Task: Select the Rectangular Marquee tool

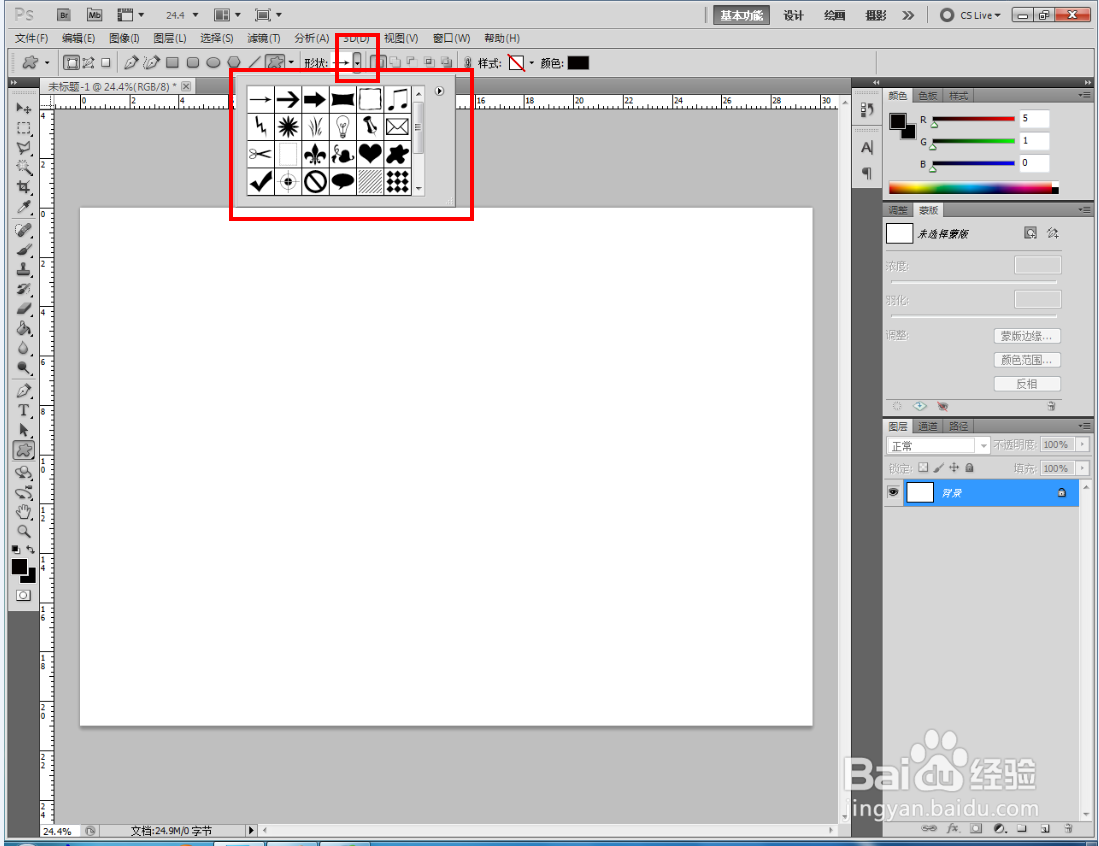Action: pyautogui.click(x=24, y=128)
